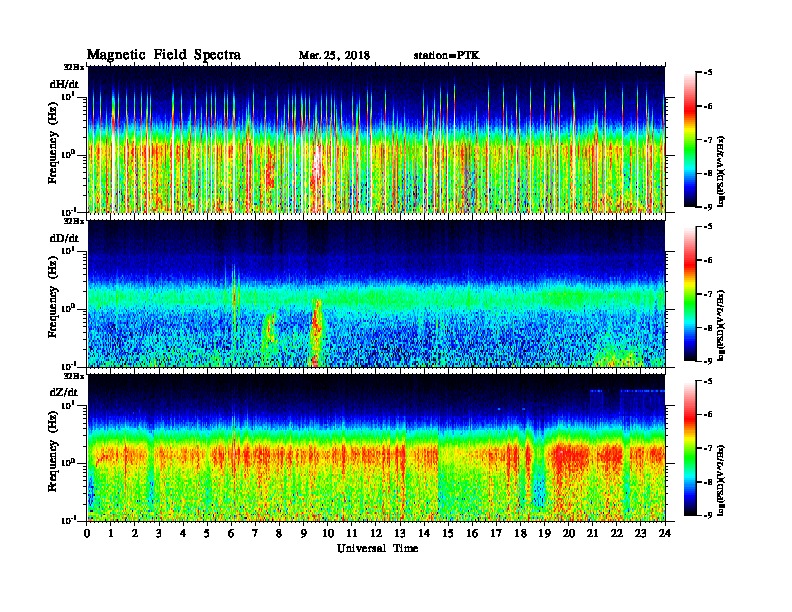Click the dZ/dt spectrogram plot
Viewport: 792px width, 612px height.
[x=376, y=447]
